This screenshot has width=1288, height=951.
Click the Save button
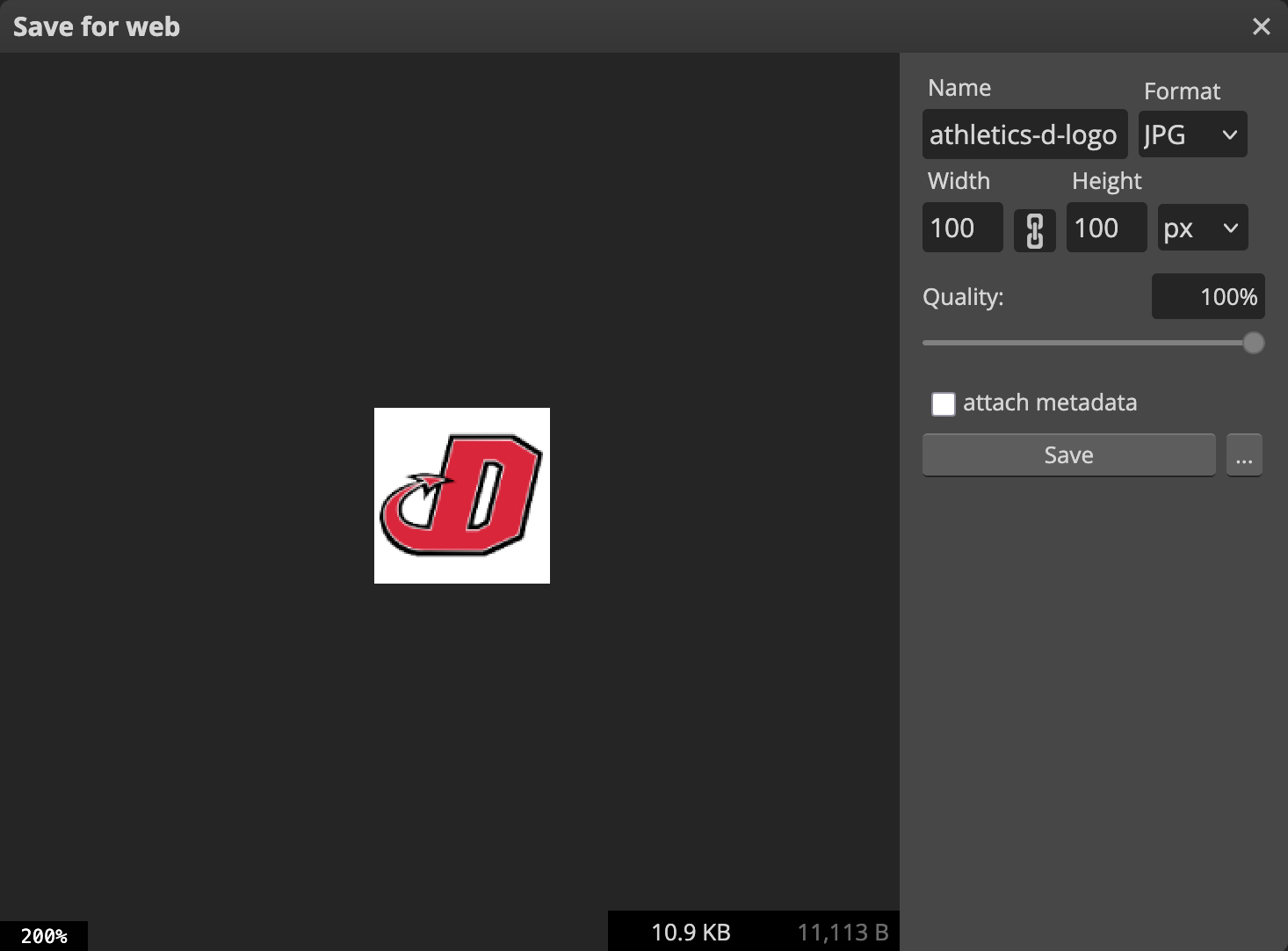[x=1068, y=455]
